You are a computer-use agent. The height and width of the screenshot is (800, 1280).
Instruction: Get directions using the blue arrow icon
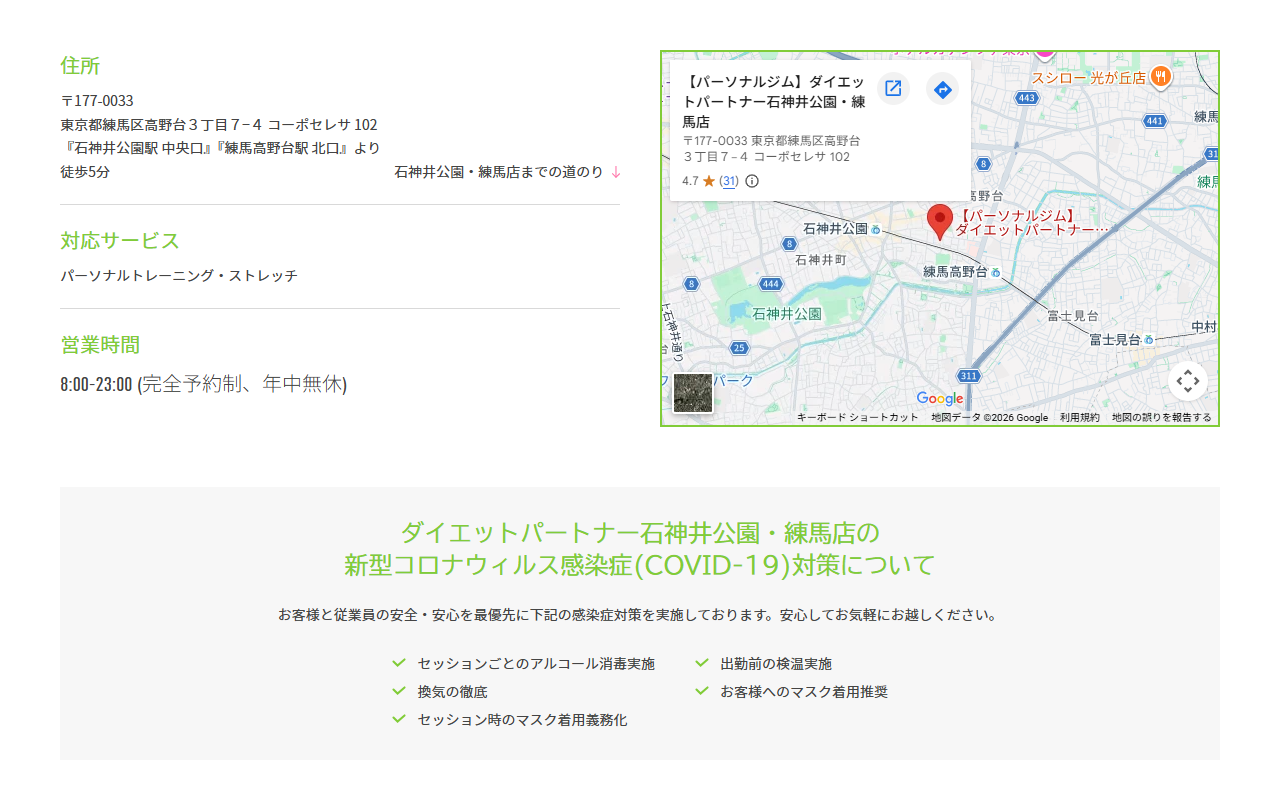click(x=942, y=90)
